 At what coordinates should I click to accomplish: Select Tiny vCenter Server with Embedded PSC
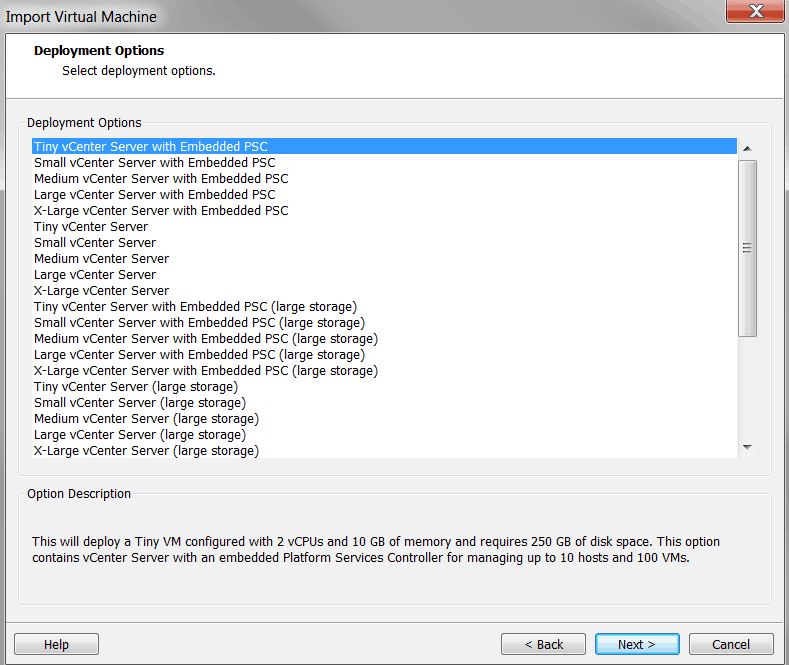[150, 147]
